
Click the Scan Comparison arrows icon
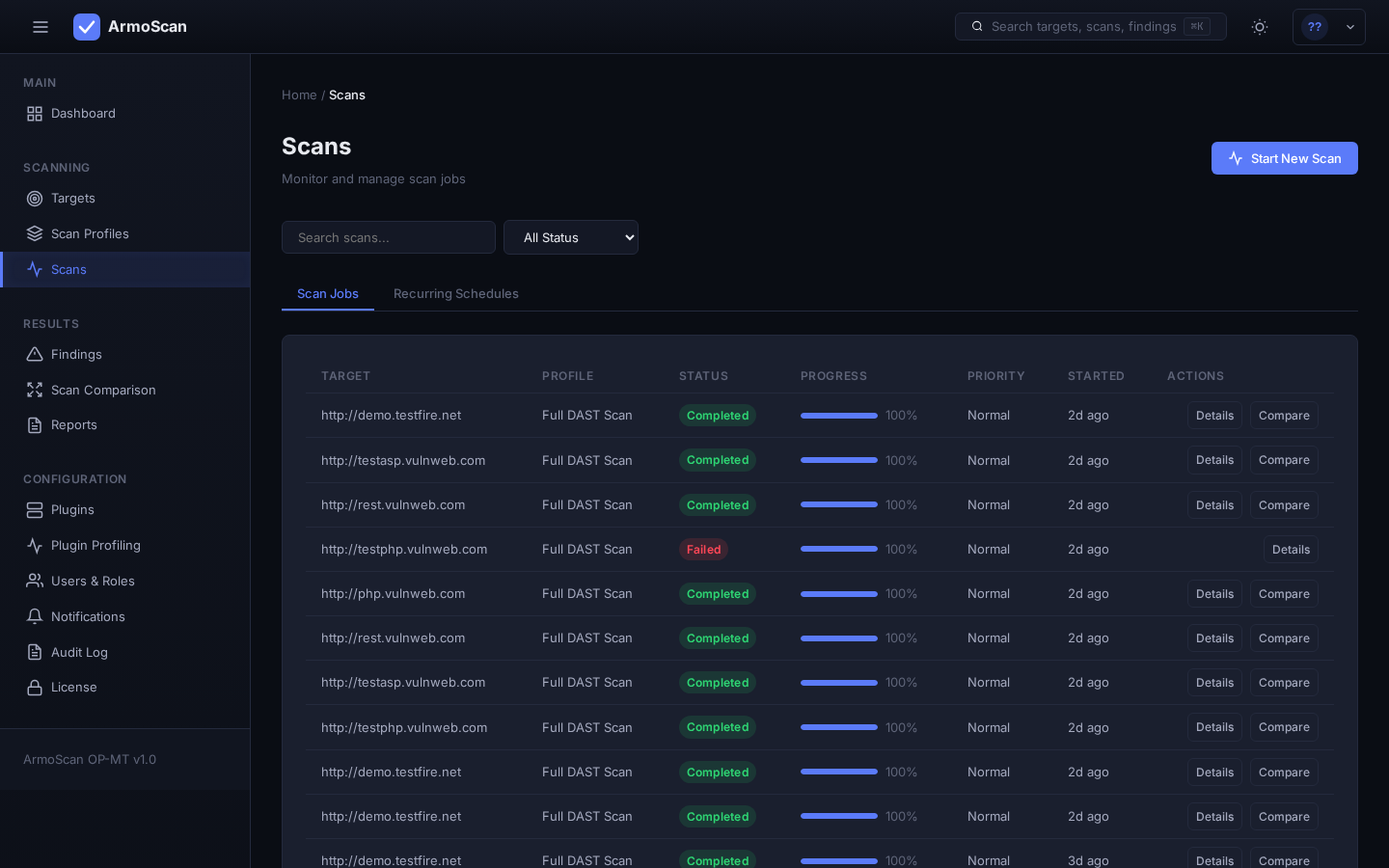click(x=35, y=390)
